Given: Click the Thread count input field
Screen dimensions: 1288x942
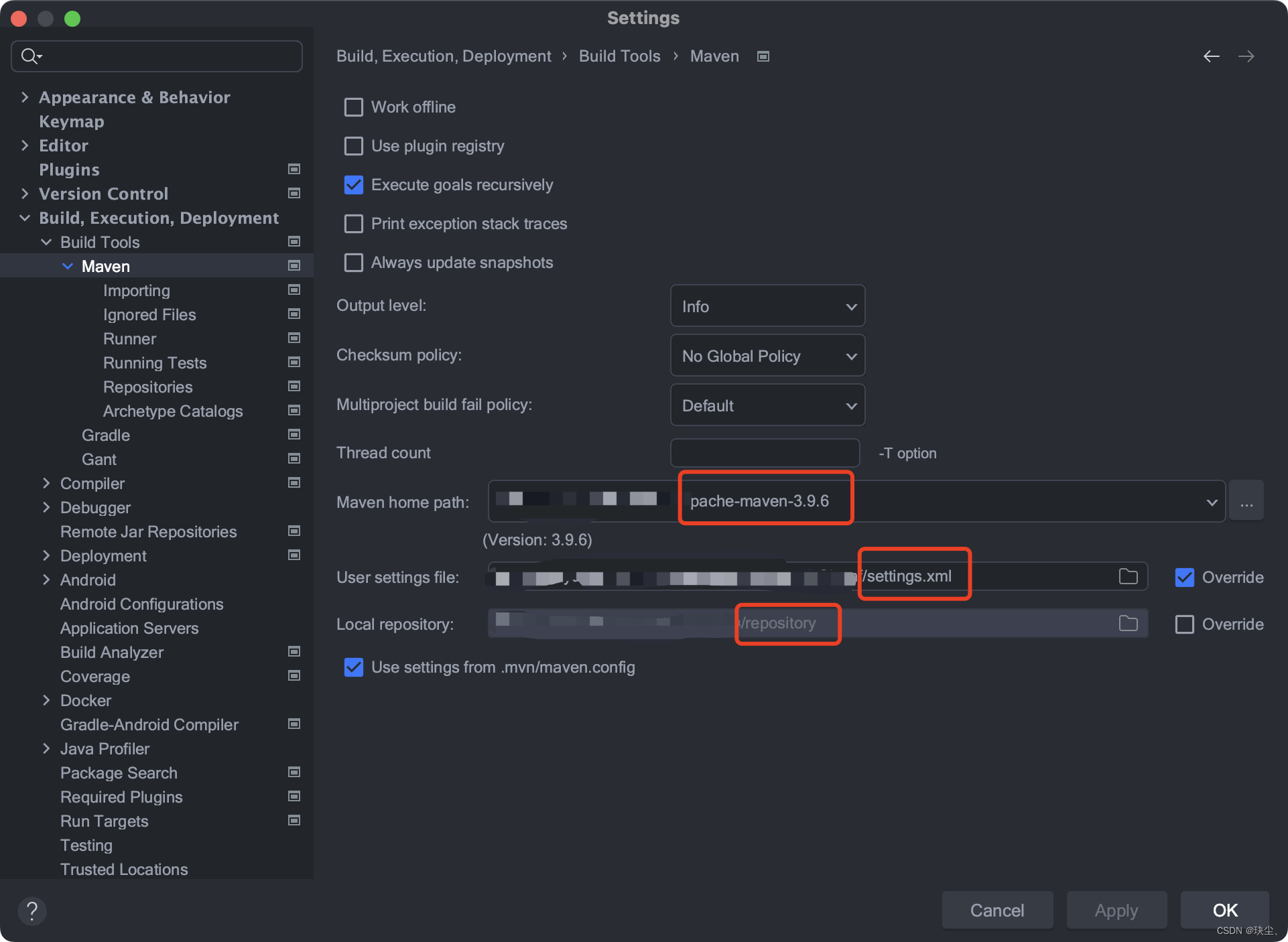Looking at the screenshot, I should point(765,453).
